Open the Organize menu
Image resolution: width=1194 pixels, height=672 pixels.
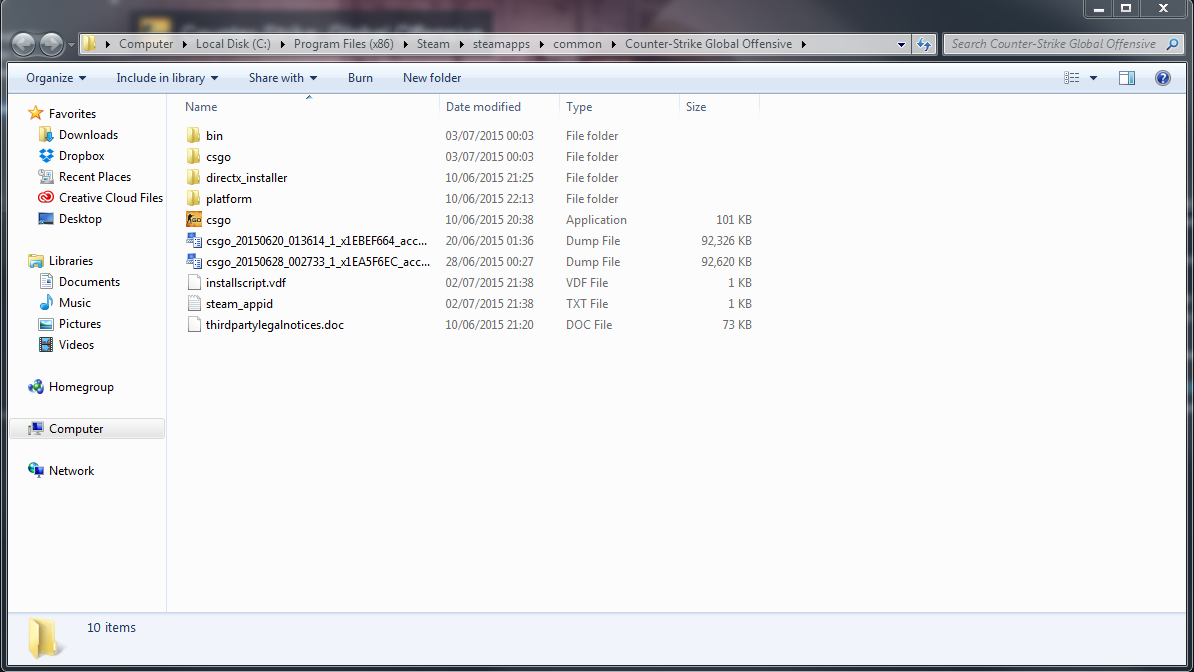(x=56, y=78)
